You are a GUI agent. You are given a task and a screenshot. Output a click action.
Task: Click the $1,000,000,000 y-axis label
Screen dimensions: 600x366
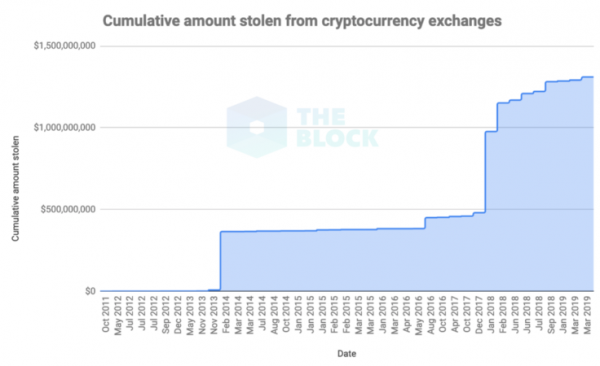pos(65,127)
